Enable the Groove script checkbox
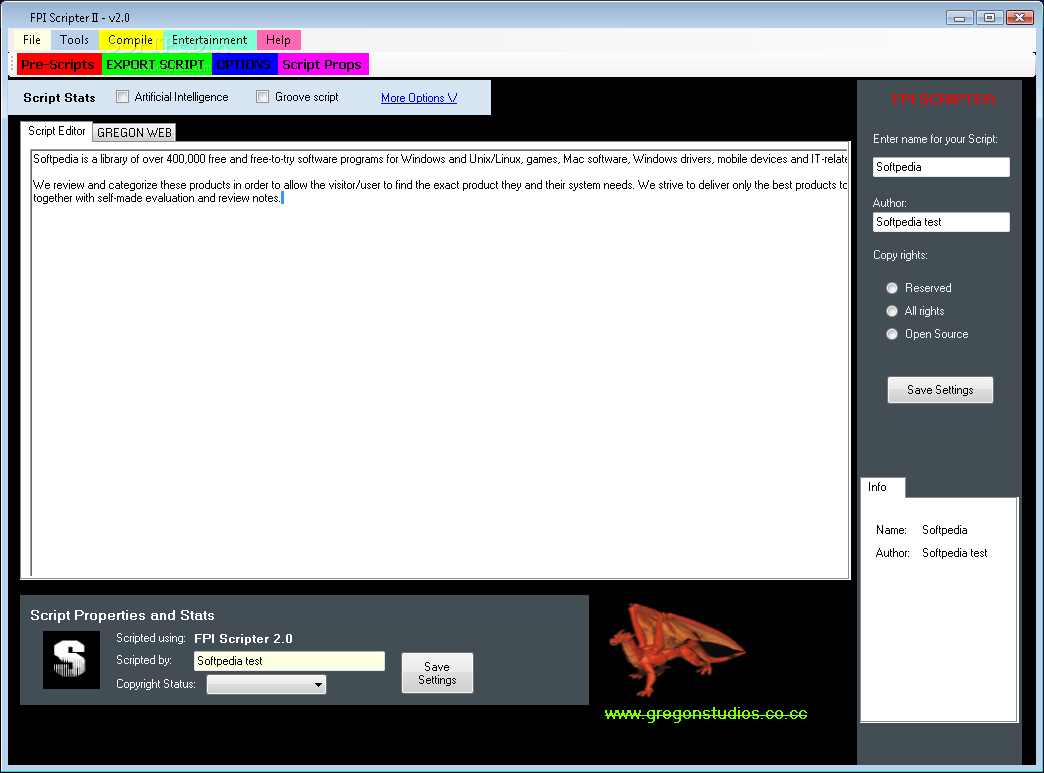The width and height of the screenshot is (1044, 773). (263, 97)
